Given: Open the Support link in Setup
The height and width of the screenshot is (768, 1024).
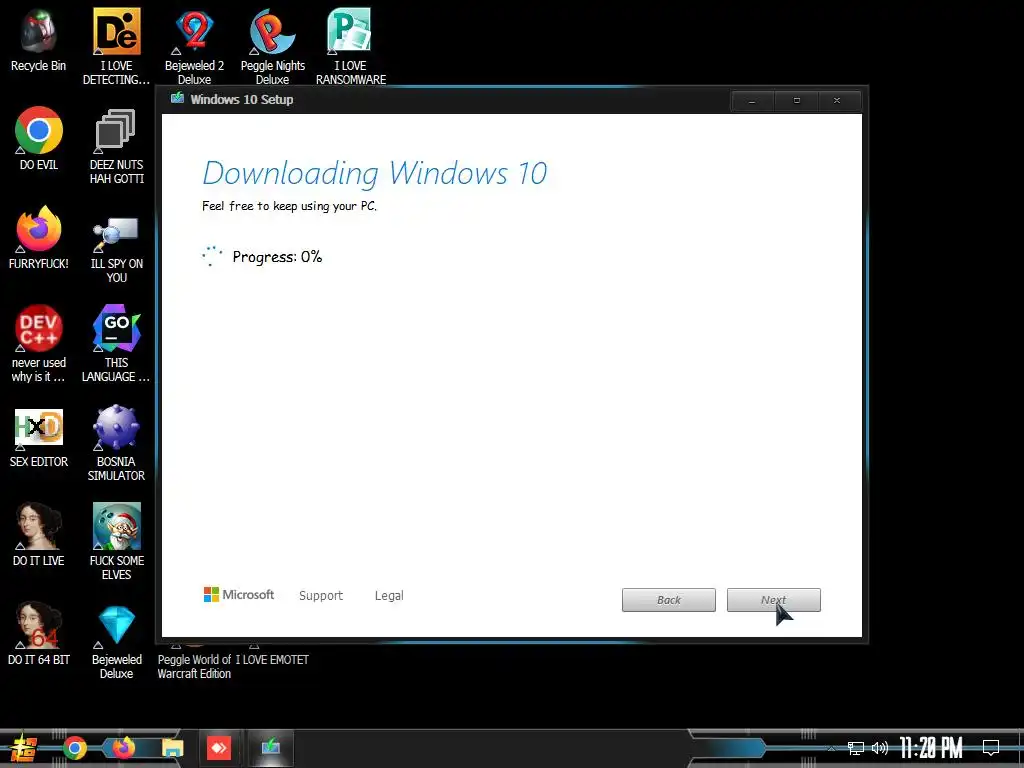Looking at the screenshot, I should (x=321, y=596).
